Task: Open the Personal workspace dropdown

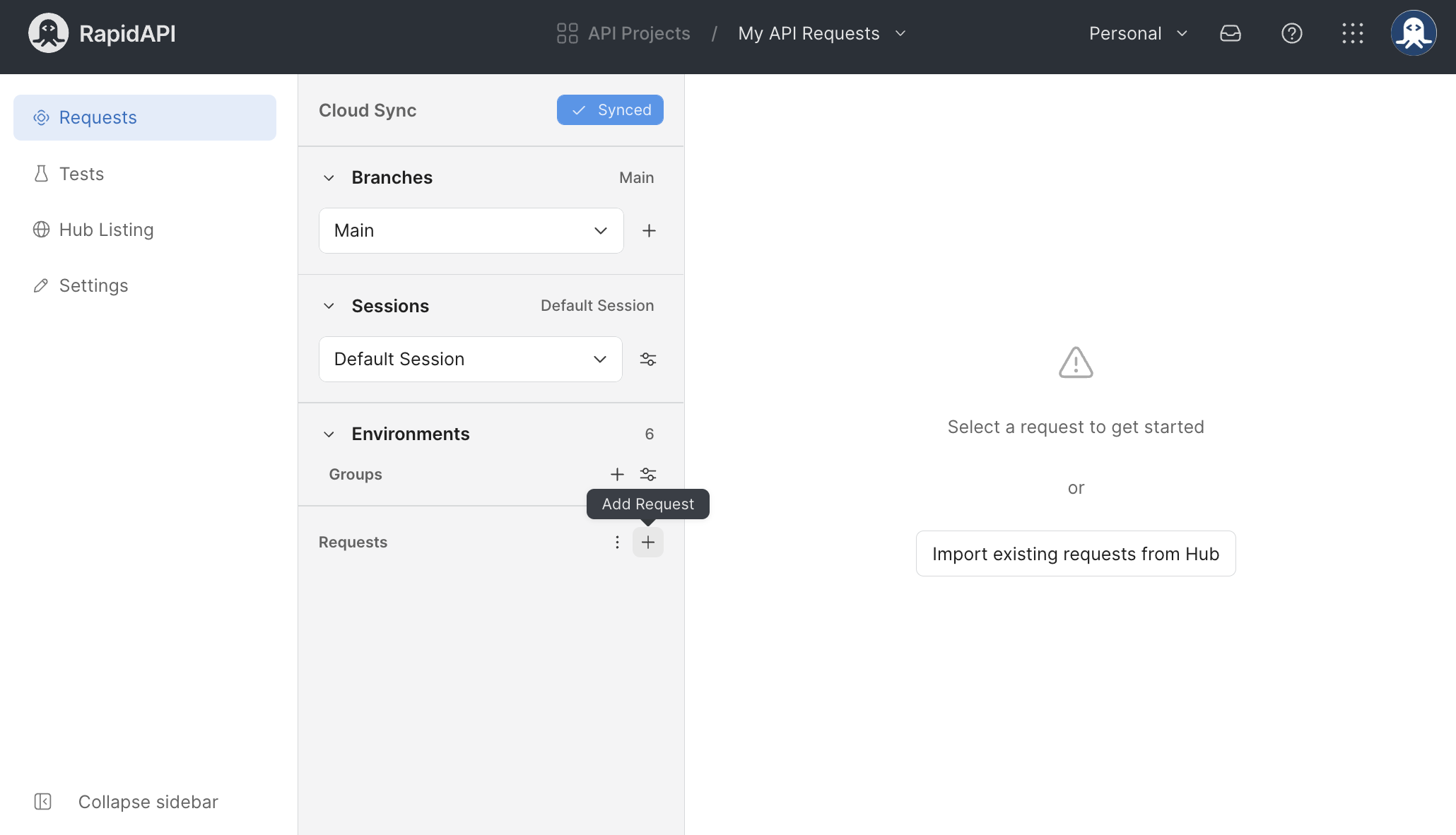Action: pyautogui.click(x=1138, y=33)
